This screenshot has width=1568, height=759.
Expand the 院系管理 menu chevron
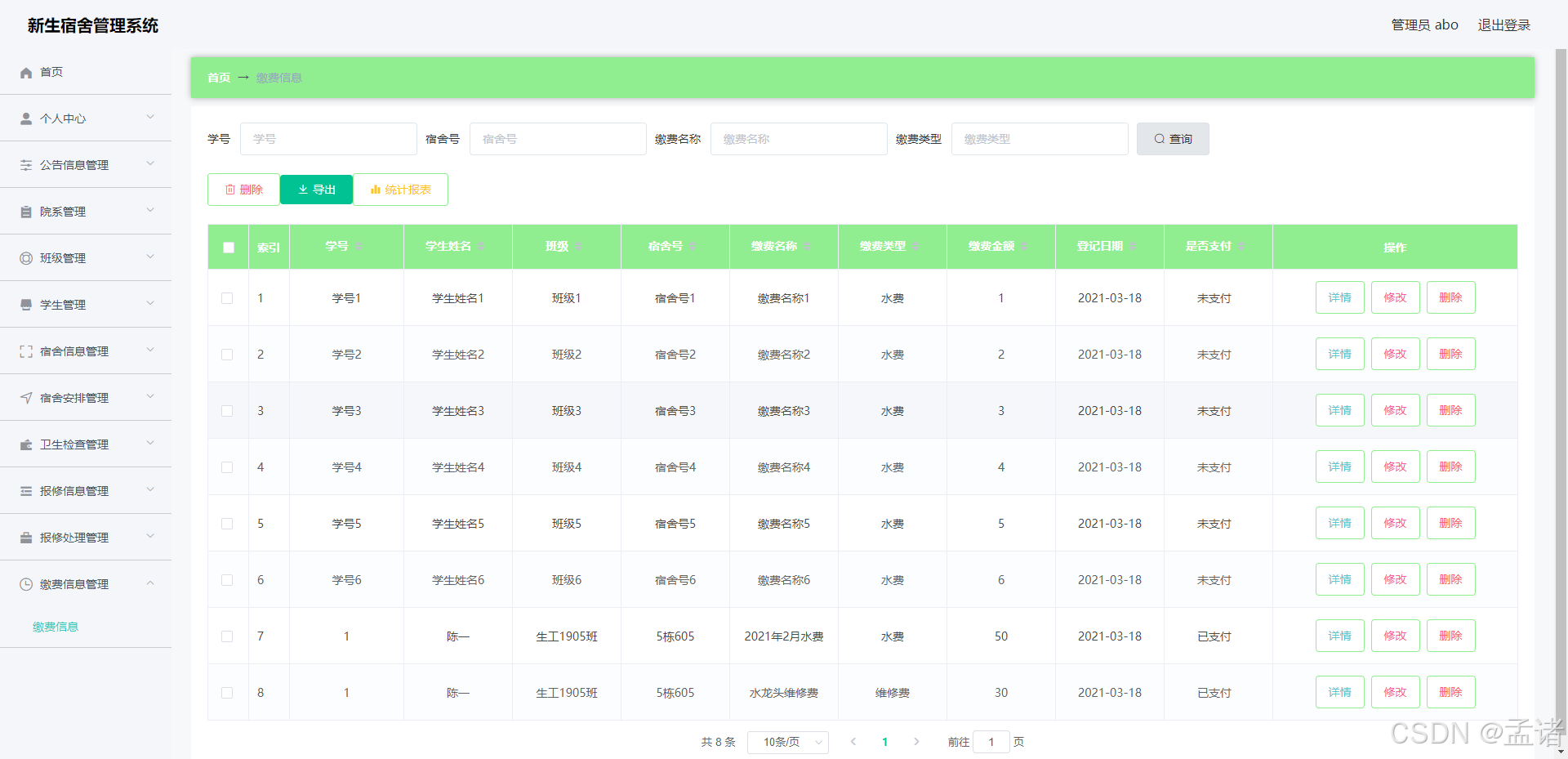(x=150, y=211)
